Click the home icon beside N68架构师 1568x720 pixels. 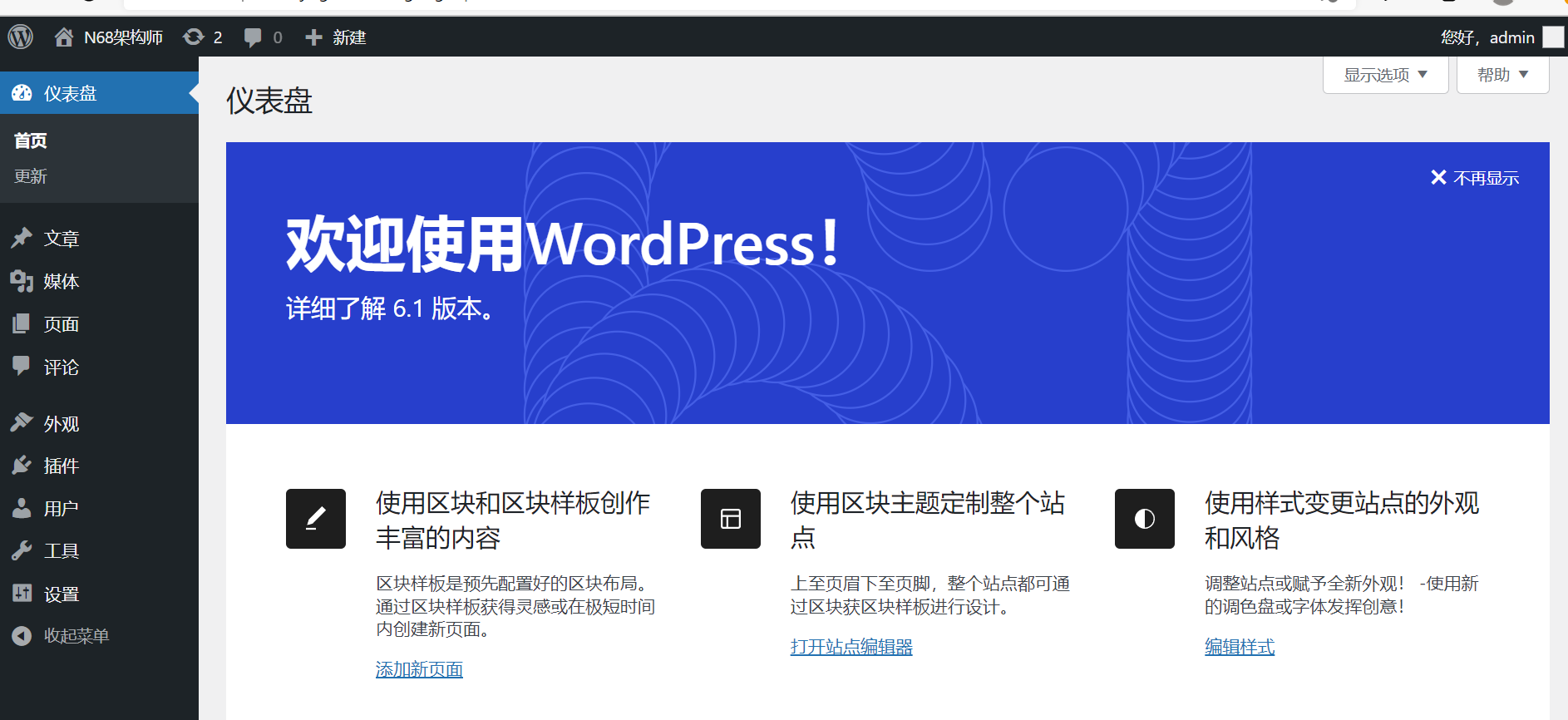click(64, 37)
